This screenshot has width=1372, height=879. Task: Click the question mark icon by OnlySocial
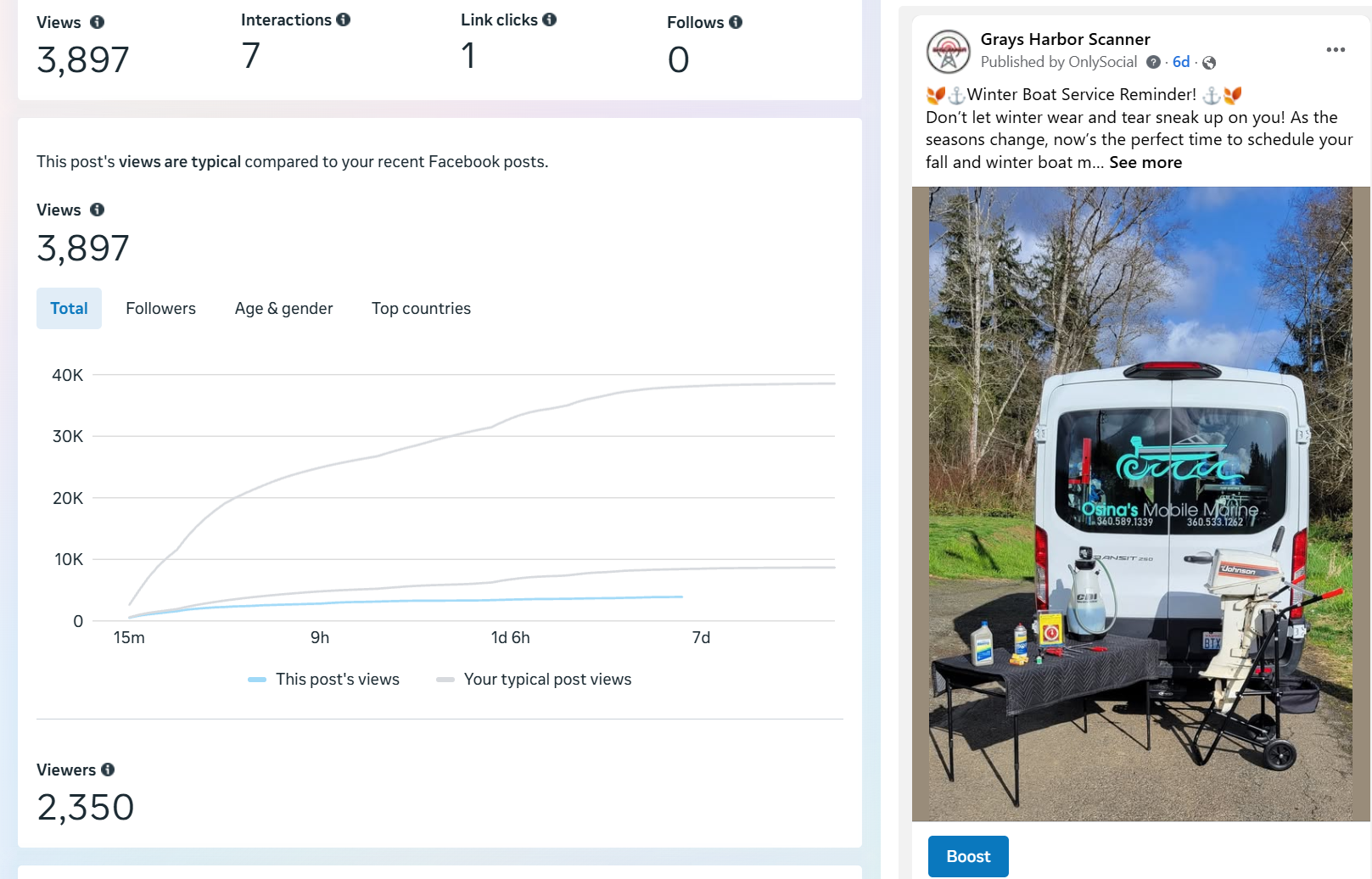pos(1153,62)
